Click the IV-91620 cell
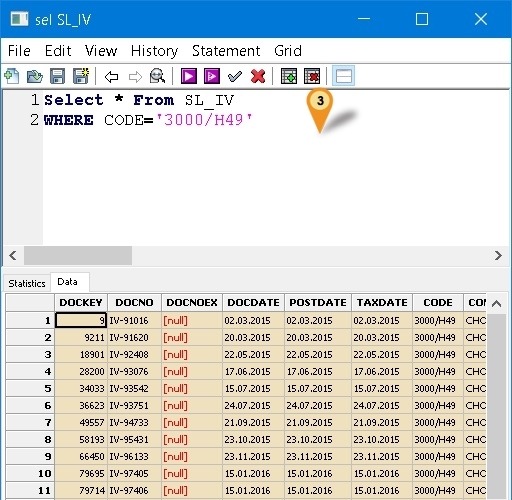Viewport: 512px width, 500px height. pos(134,337)
